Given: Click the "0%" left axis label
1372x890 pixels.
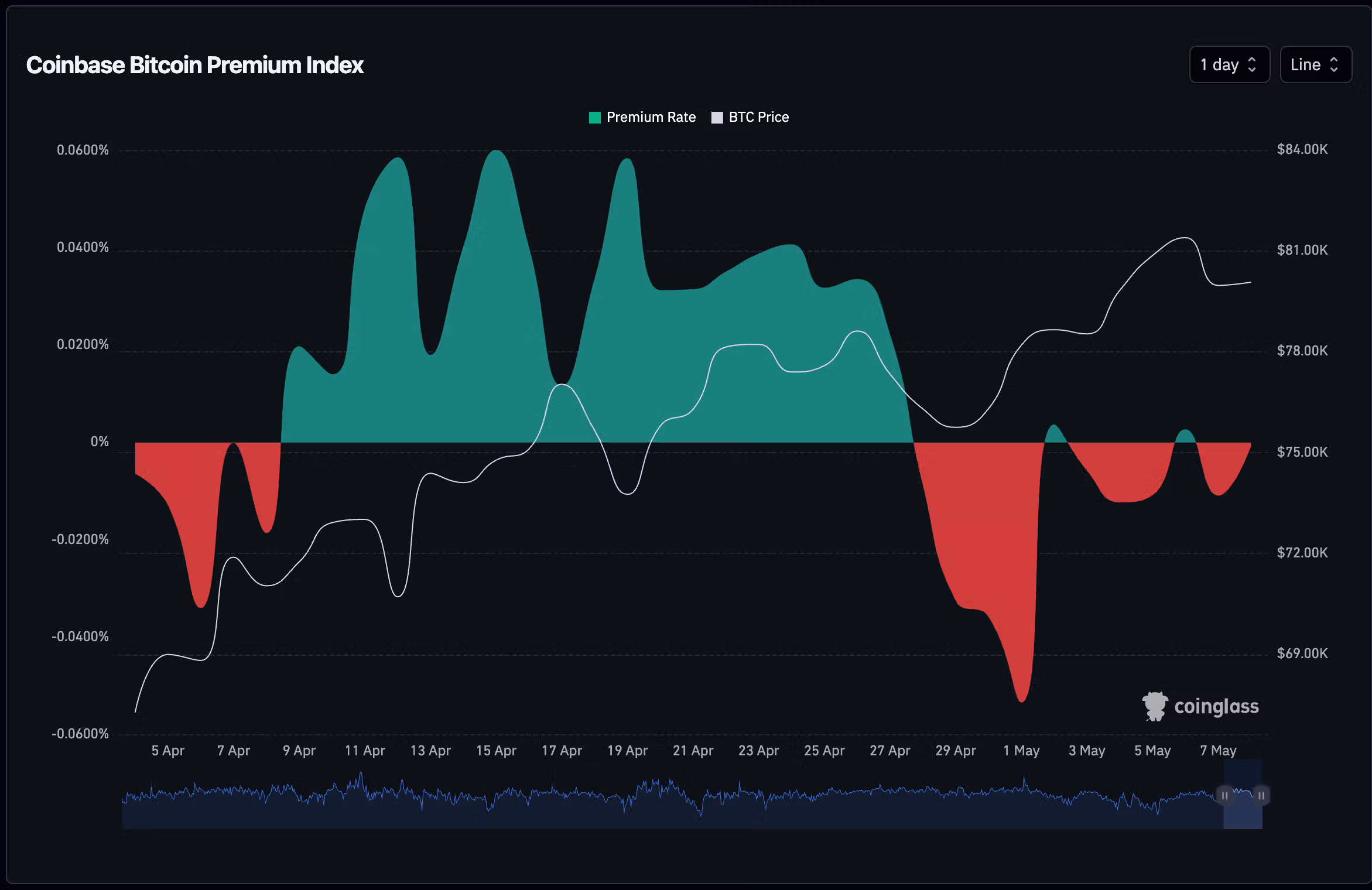Looking at the screenshot, I should tap(100, 441).
